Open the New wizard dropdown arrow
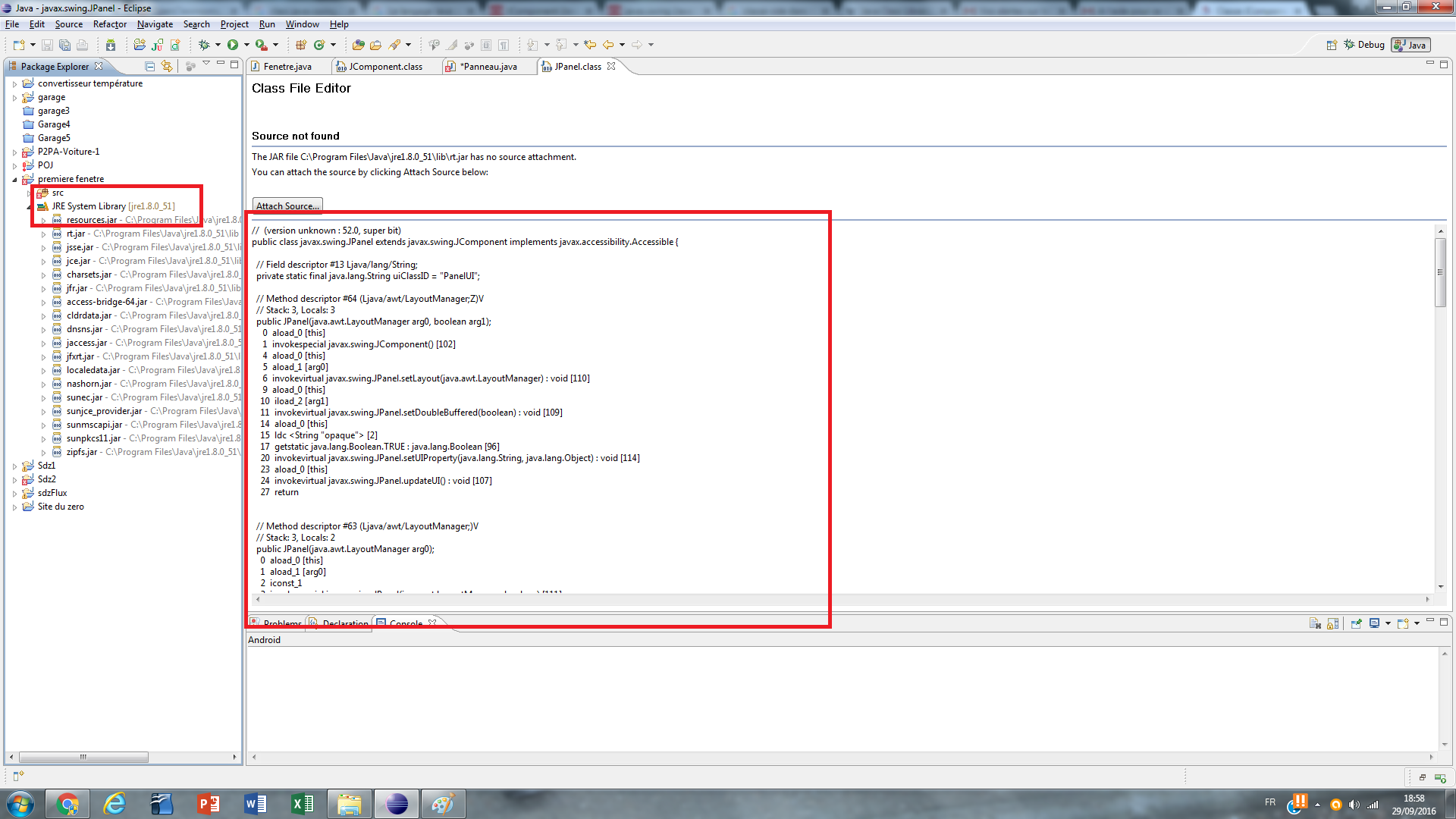 tap(33, 45)
